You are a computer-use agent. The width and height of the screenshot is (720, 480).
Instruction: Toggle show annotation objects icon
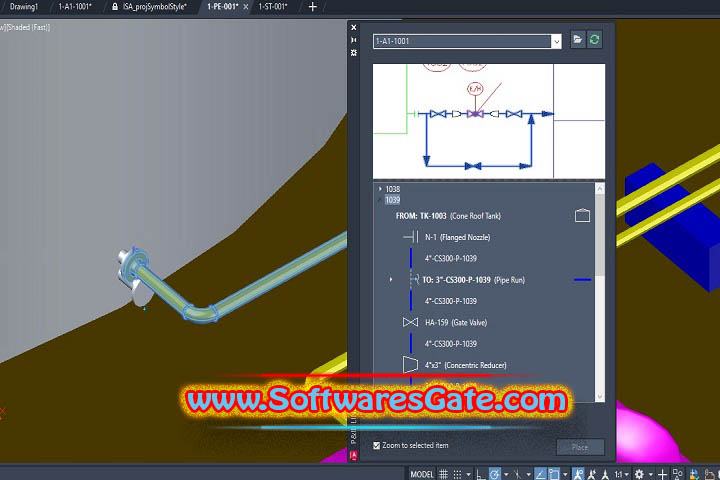pos(578,474)
